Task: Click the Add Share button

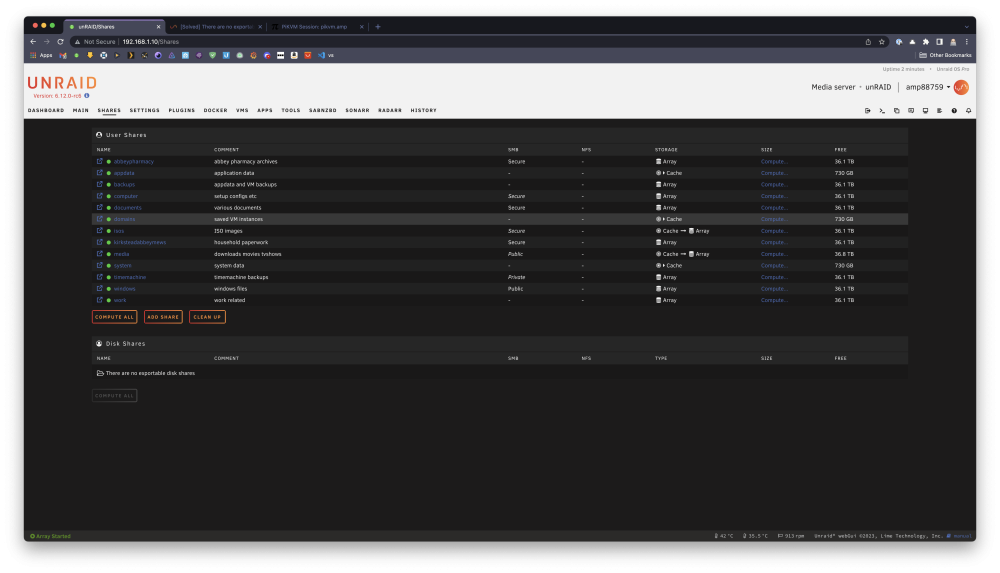Action: [163, 317]
